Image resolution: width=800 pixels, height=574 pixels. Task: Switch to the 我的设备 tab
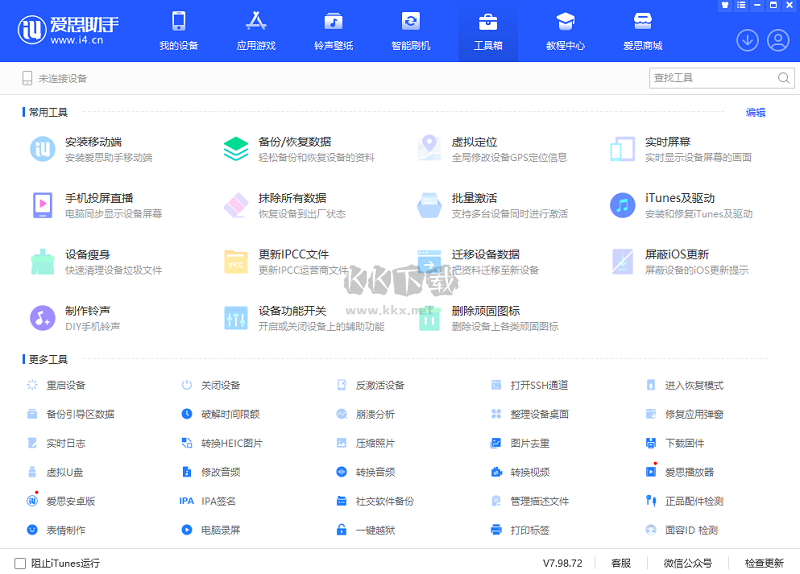pyautogui.click(x=179, y=30)
